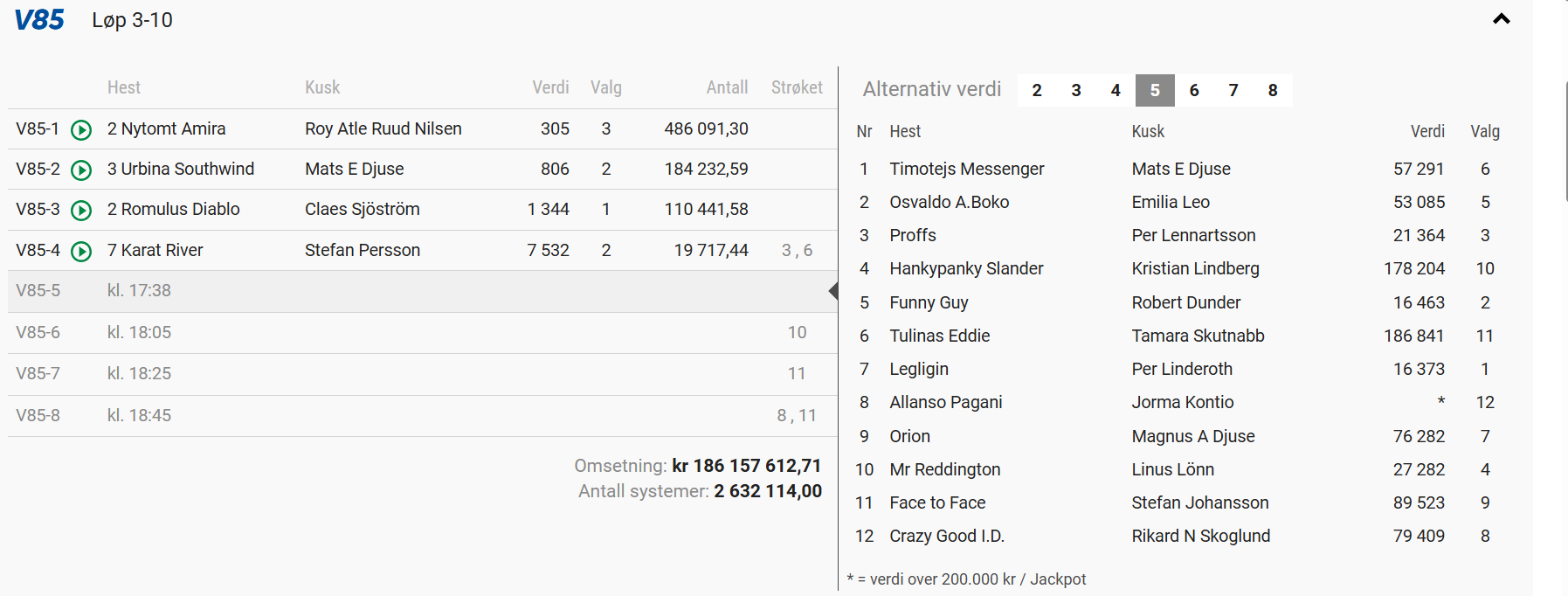Expand the V85-6 row at 18:05
Viewport: 1568px width, 596px height.
[419, 333]
